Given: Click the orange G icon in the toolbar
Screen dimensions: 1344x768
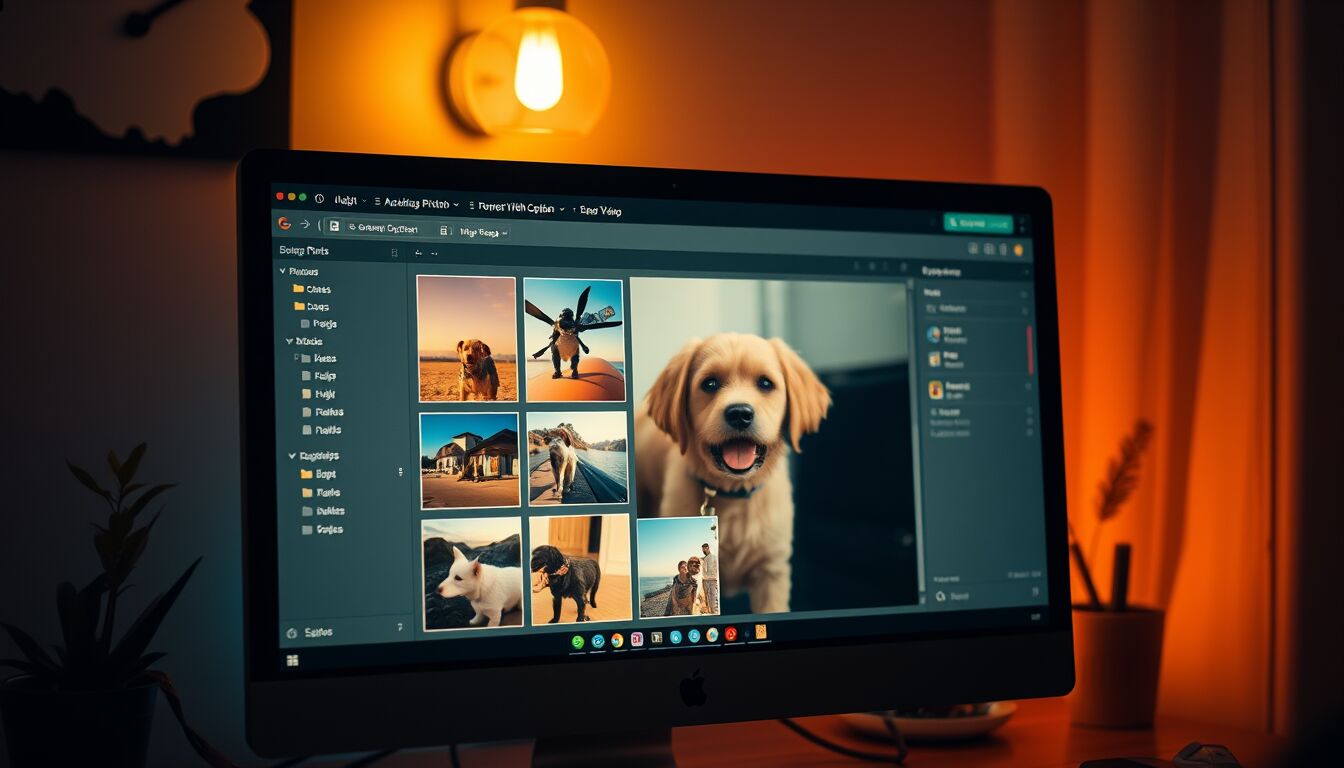Looking at the screenshot, I should coord(284,224).
